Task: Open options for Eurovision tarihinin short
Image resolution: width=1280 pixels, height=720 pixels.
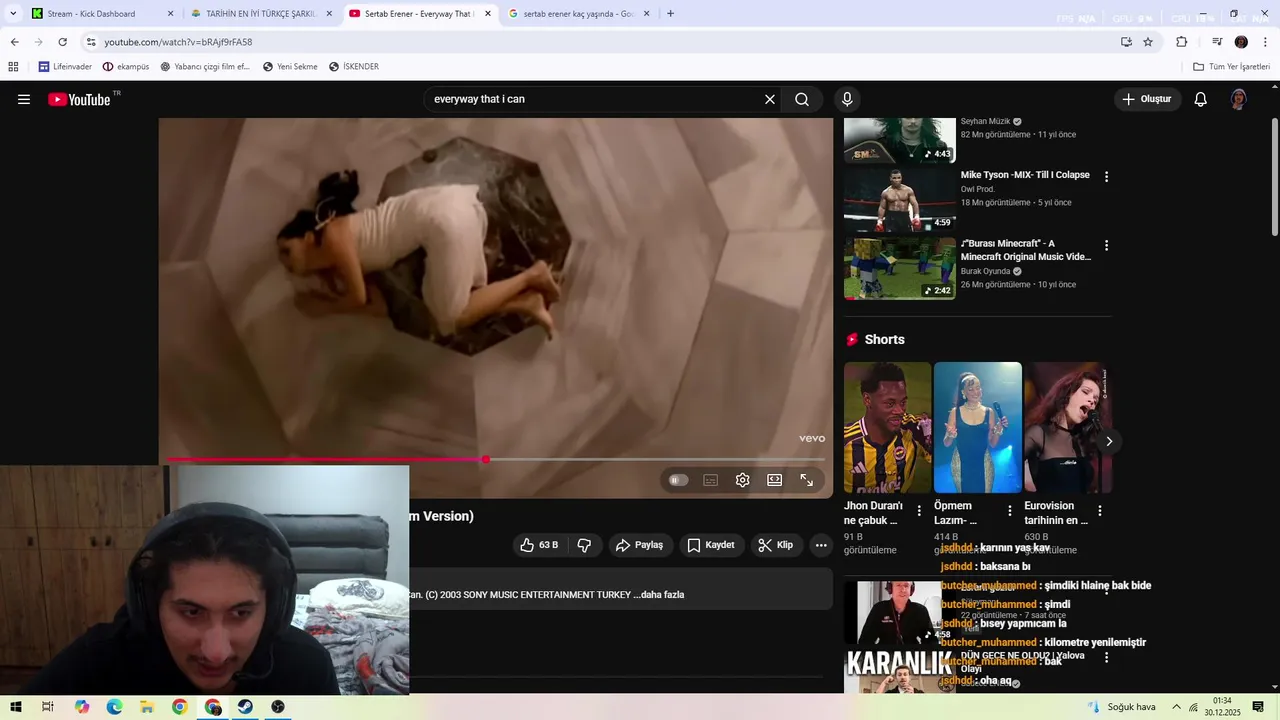Action: [1099, 511]
